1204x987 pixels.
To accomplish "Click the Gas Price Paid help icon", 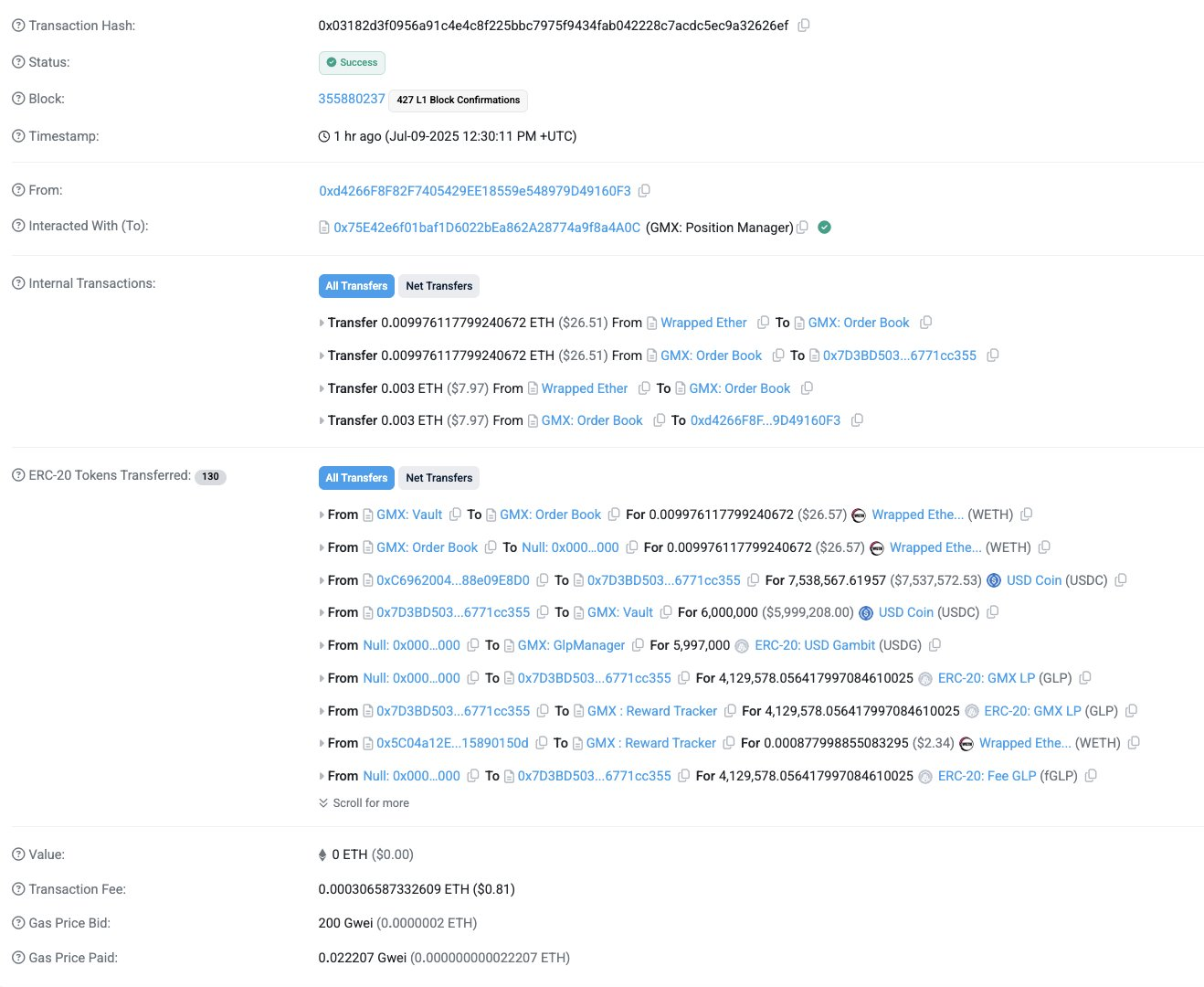I will [18, 958].
